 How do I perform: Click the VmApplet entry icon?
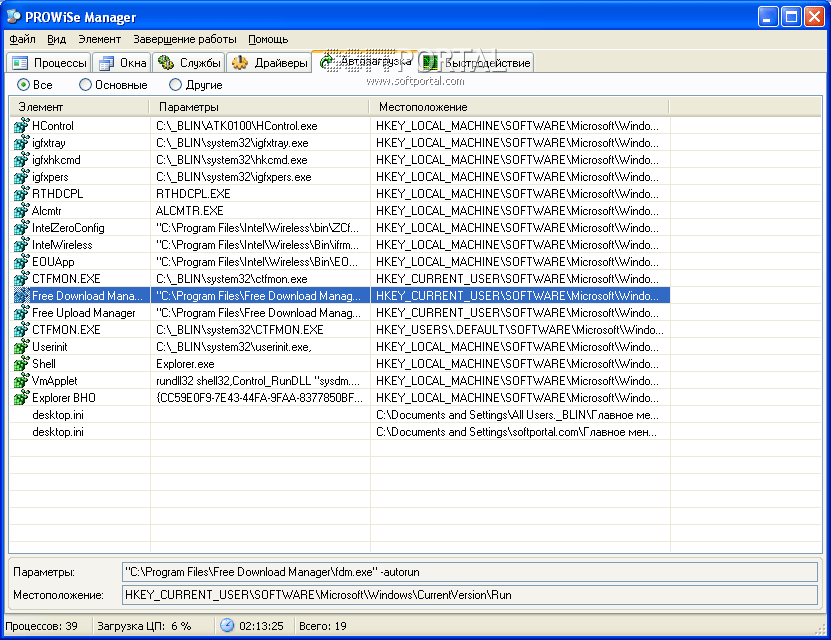tap(21, 380)
